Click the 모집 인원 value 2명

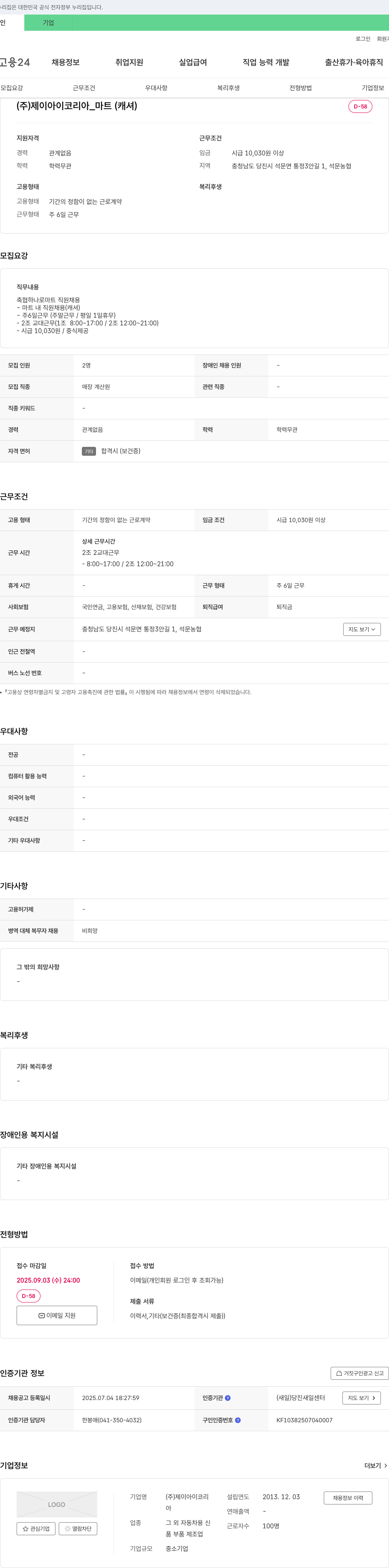86,366
